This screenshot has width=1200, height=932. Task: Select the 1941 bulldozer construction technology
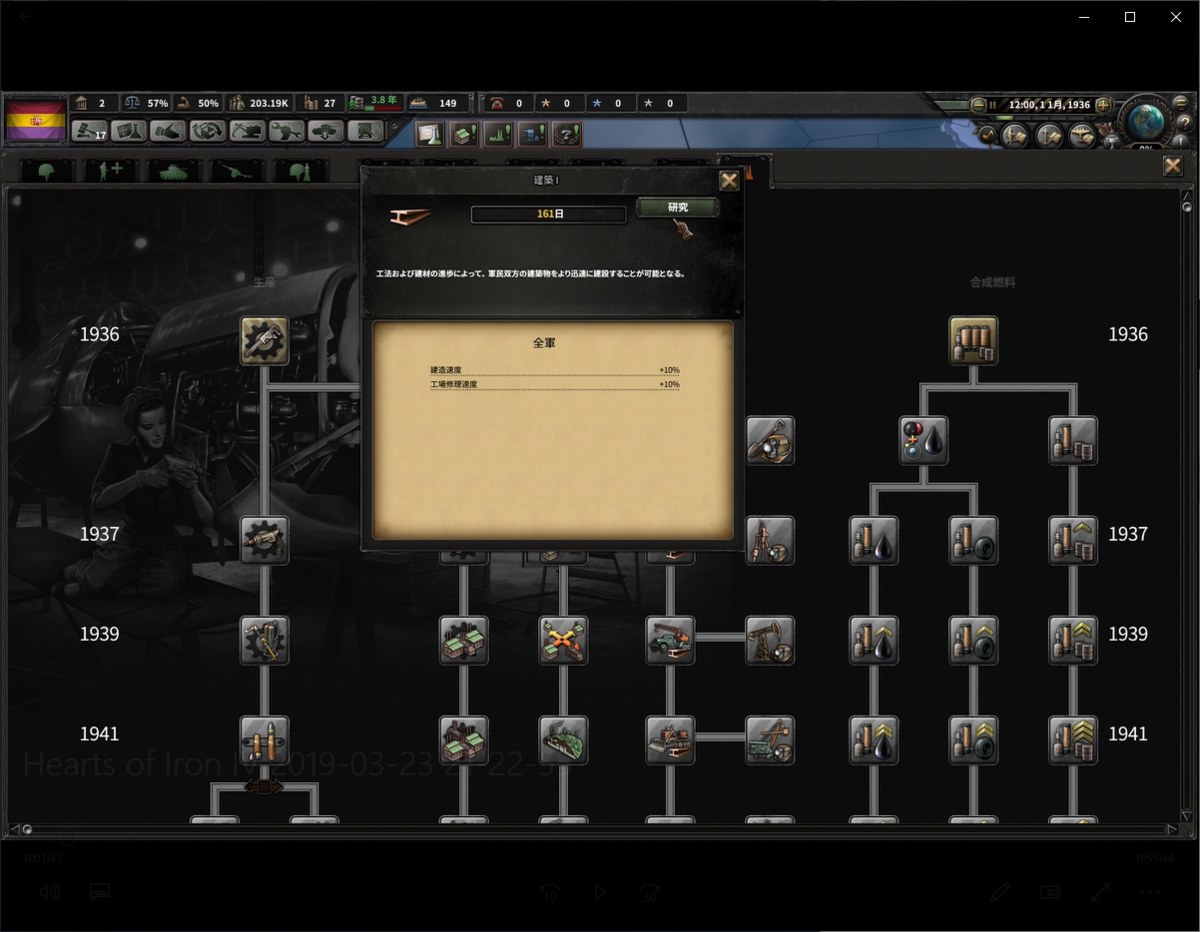coord(670,741)
